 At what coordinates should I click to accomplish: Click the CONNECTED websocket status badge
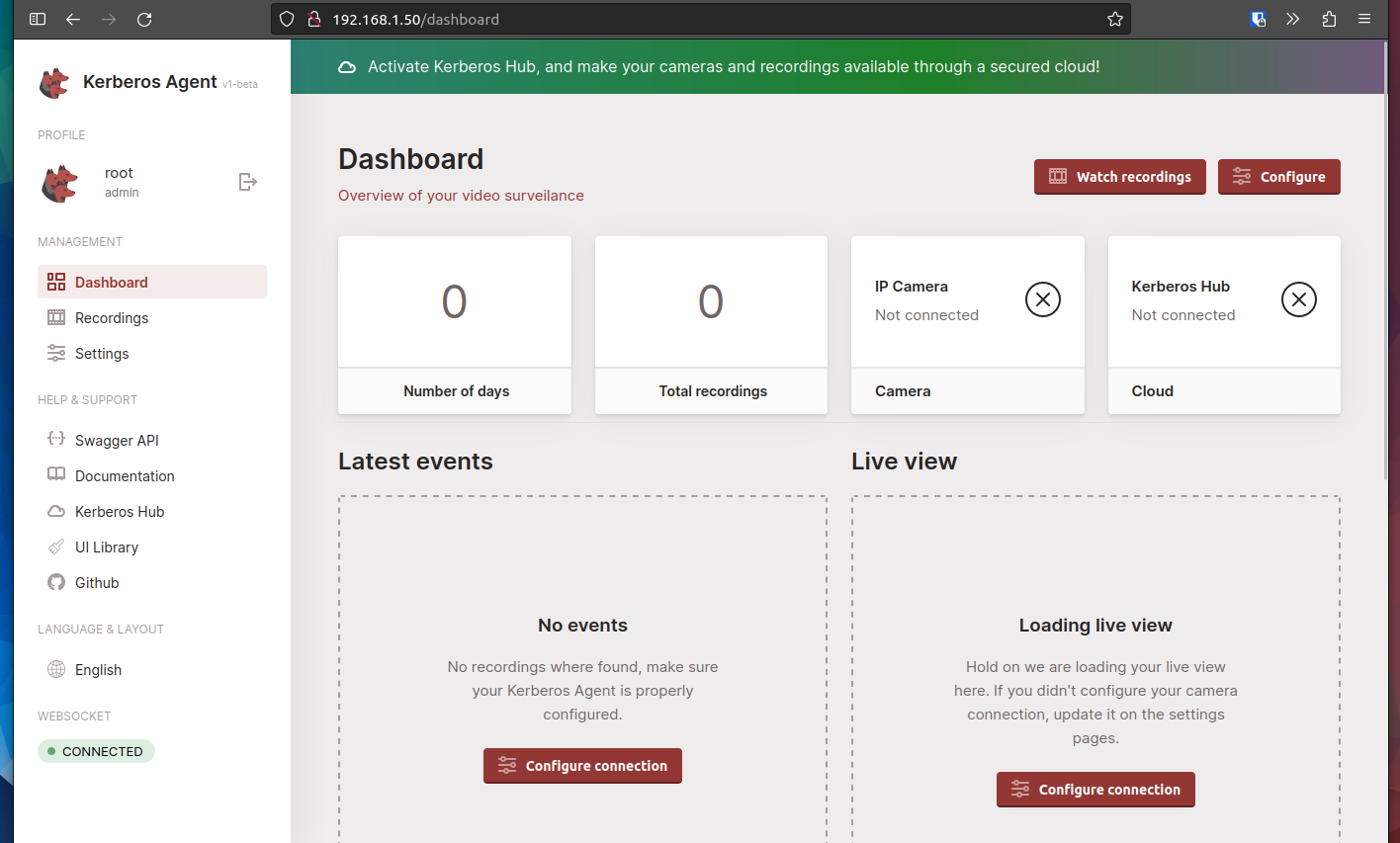(x=96, y=751)
